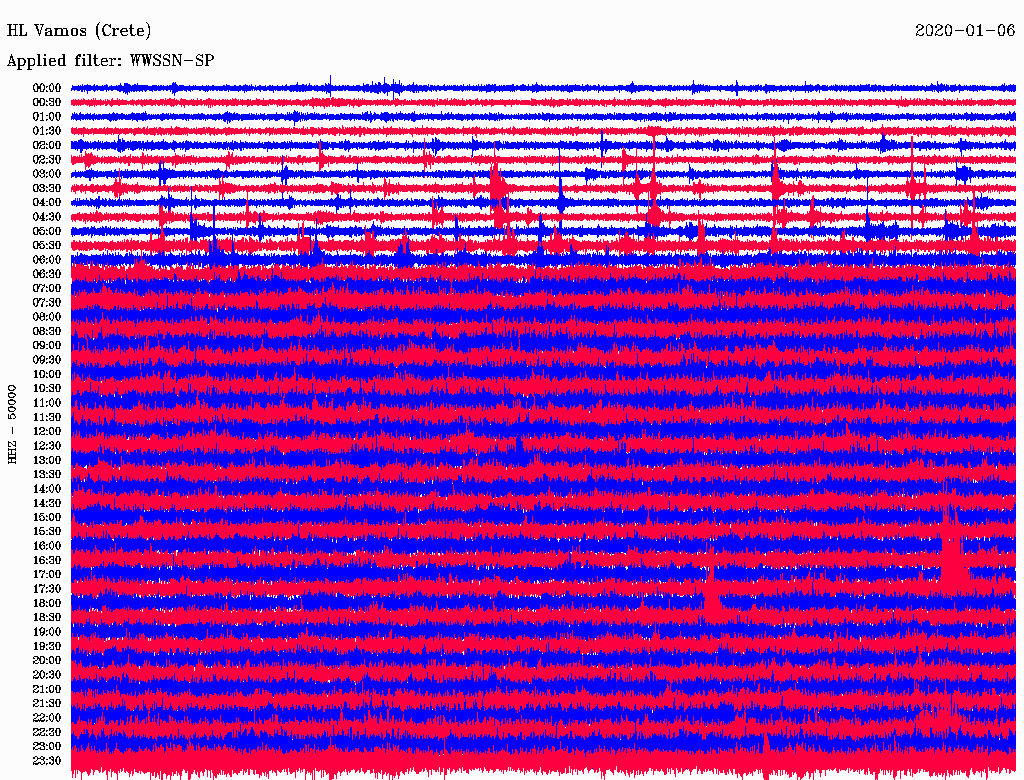Click the 23:00 time label
Screen dimensions: 1024x780
[47, 746]
